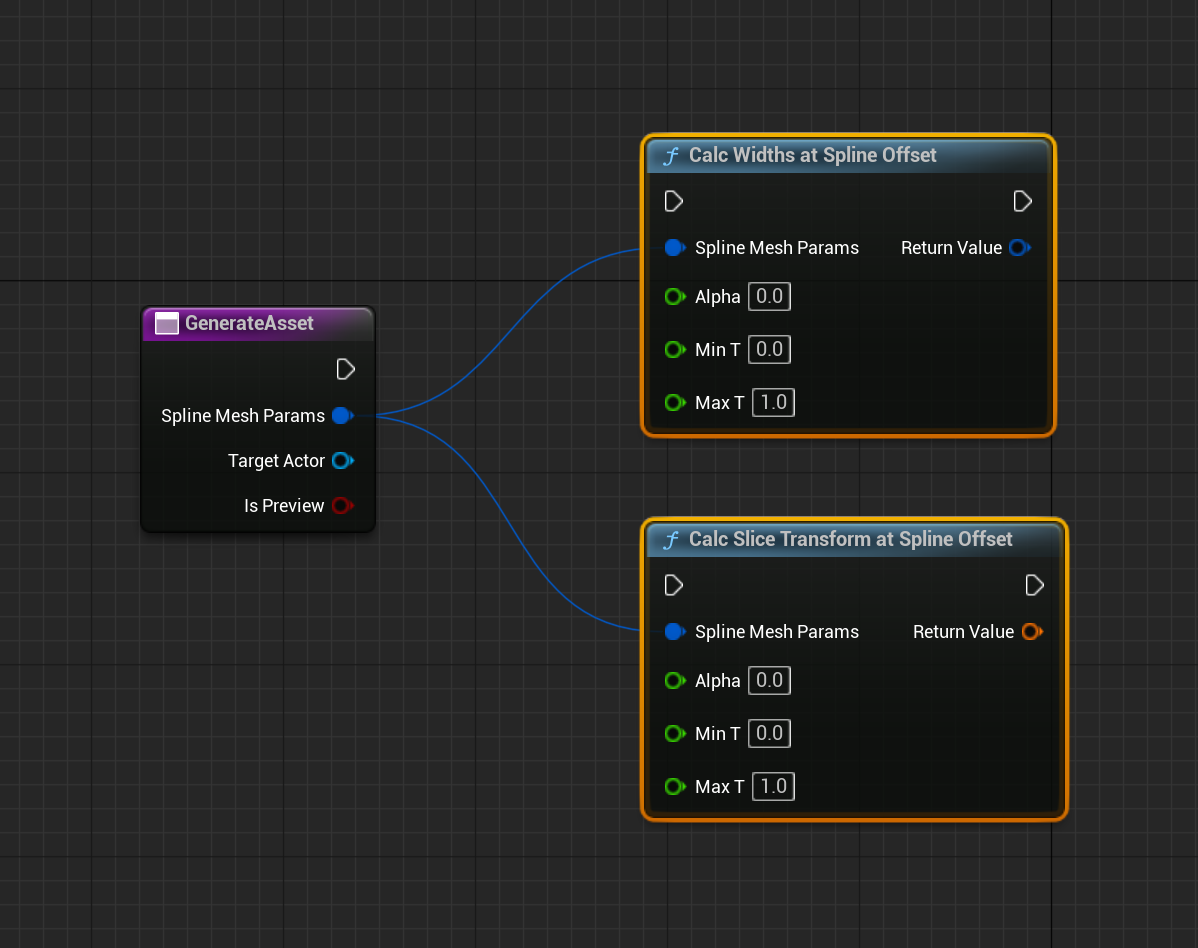
Task: Click execution output pin of Calc Slice Transform node
Action: [x=1034, y=586]
